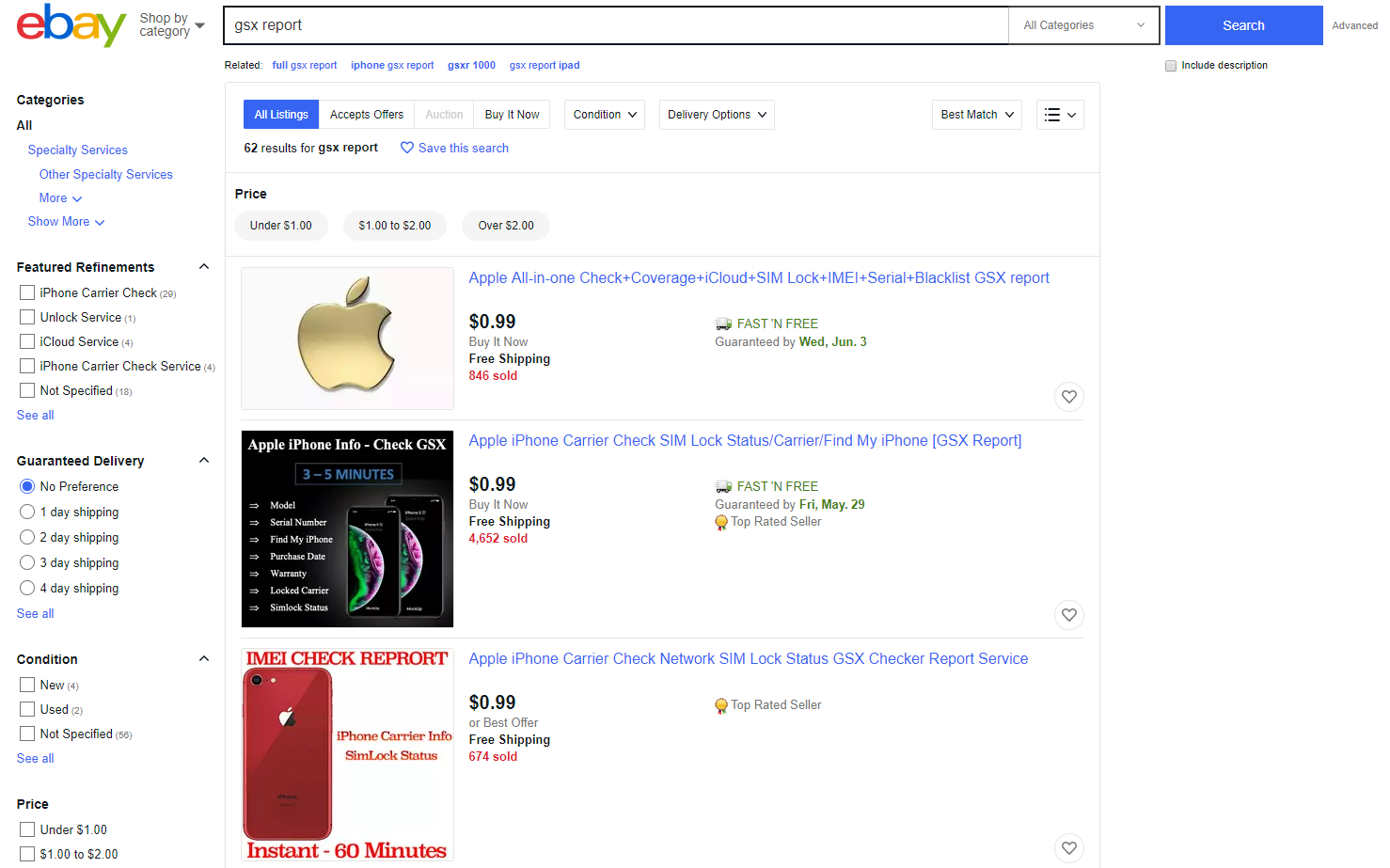
Task: Open the All Categories dropdown
Action: (1085, 25)
